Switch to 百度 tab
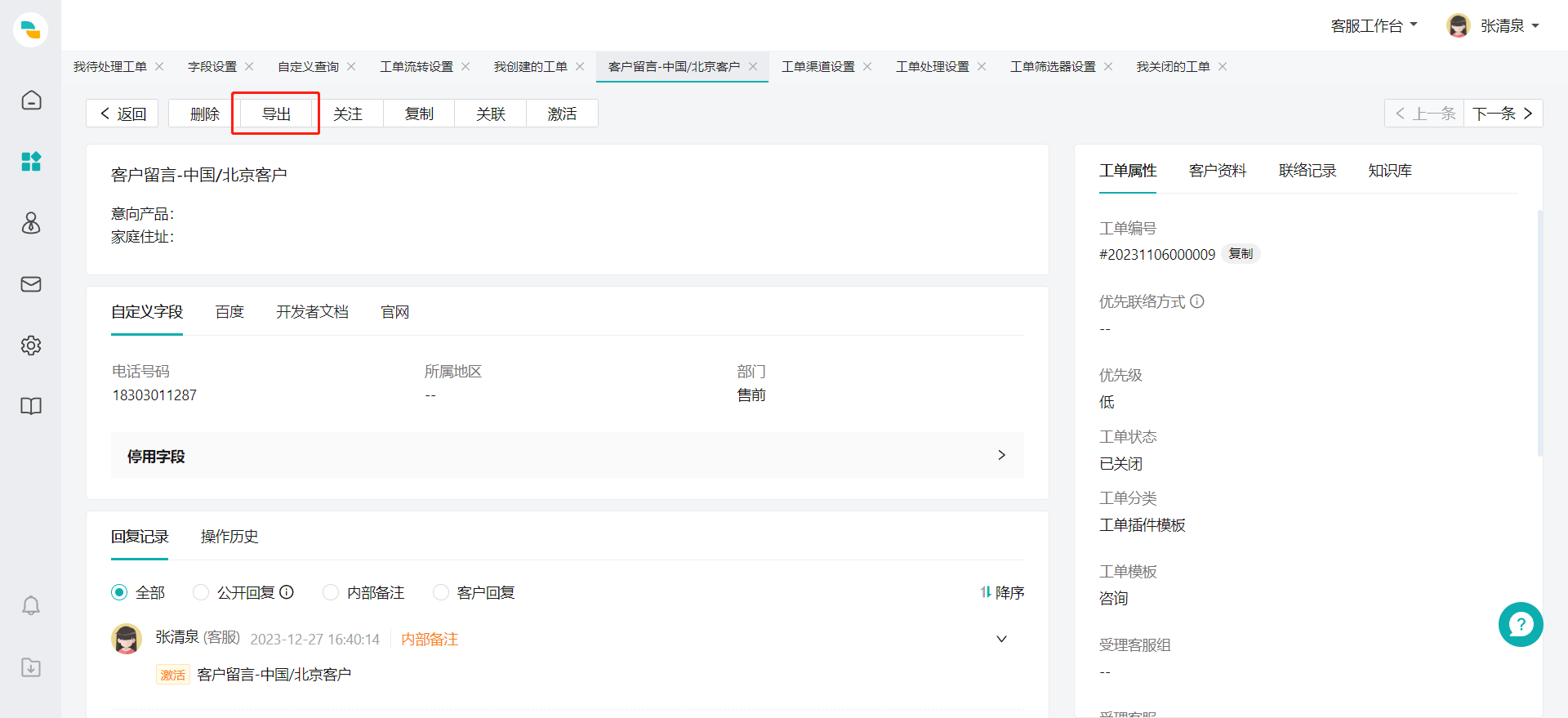1568x718 pixels. 229,312
